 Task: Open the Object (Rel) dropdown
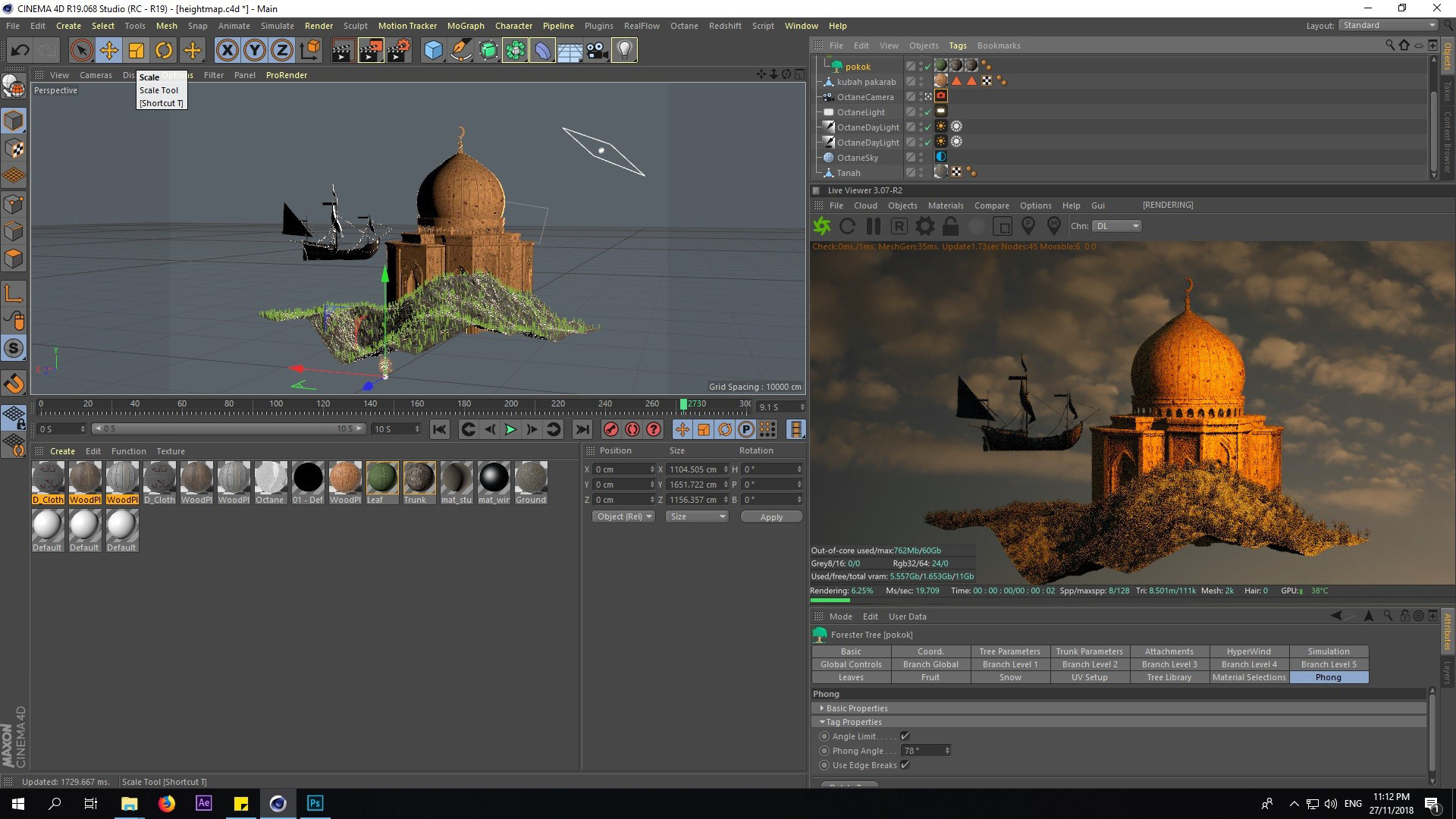[623, 516]
